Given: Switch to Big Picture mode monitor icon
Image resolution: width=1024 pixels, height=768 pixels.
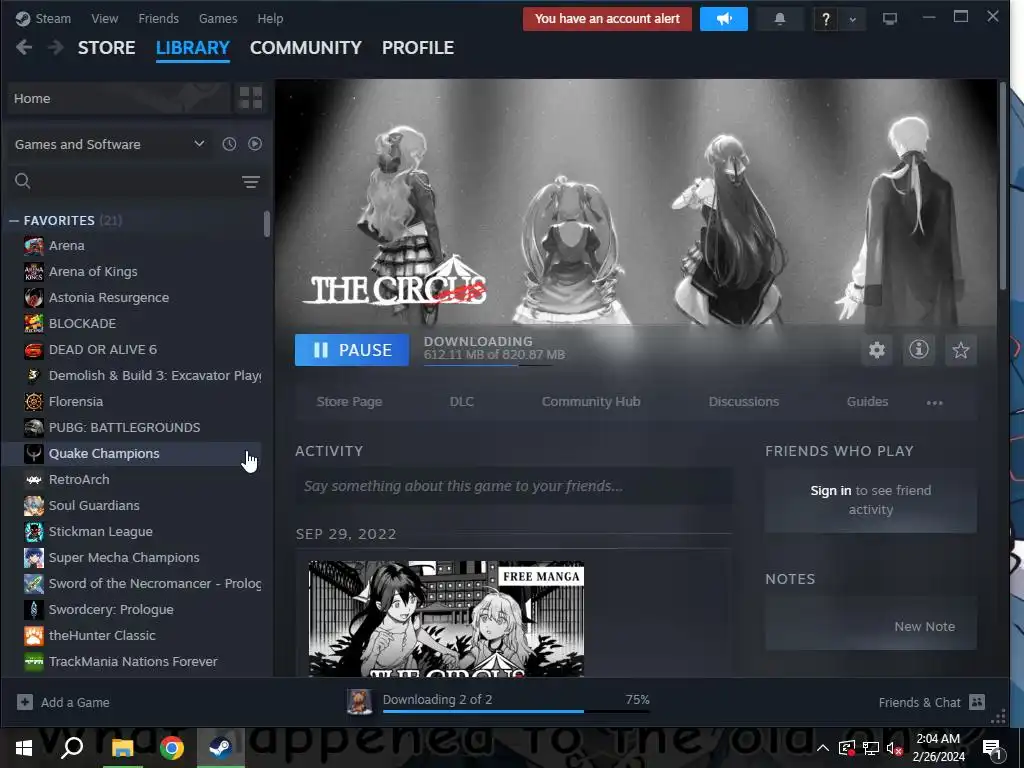Looking at the screenshot, I should [889, 19].
